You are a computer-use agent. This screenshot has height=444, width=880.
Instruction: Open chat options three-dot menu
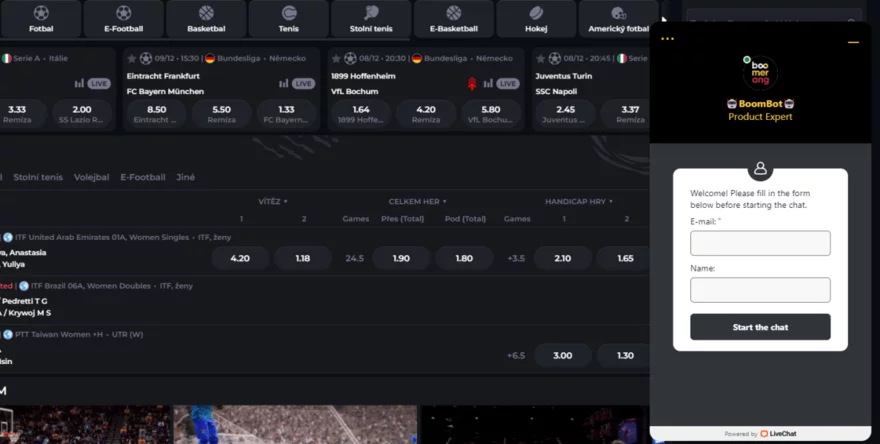[667, 40]
